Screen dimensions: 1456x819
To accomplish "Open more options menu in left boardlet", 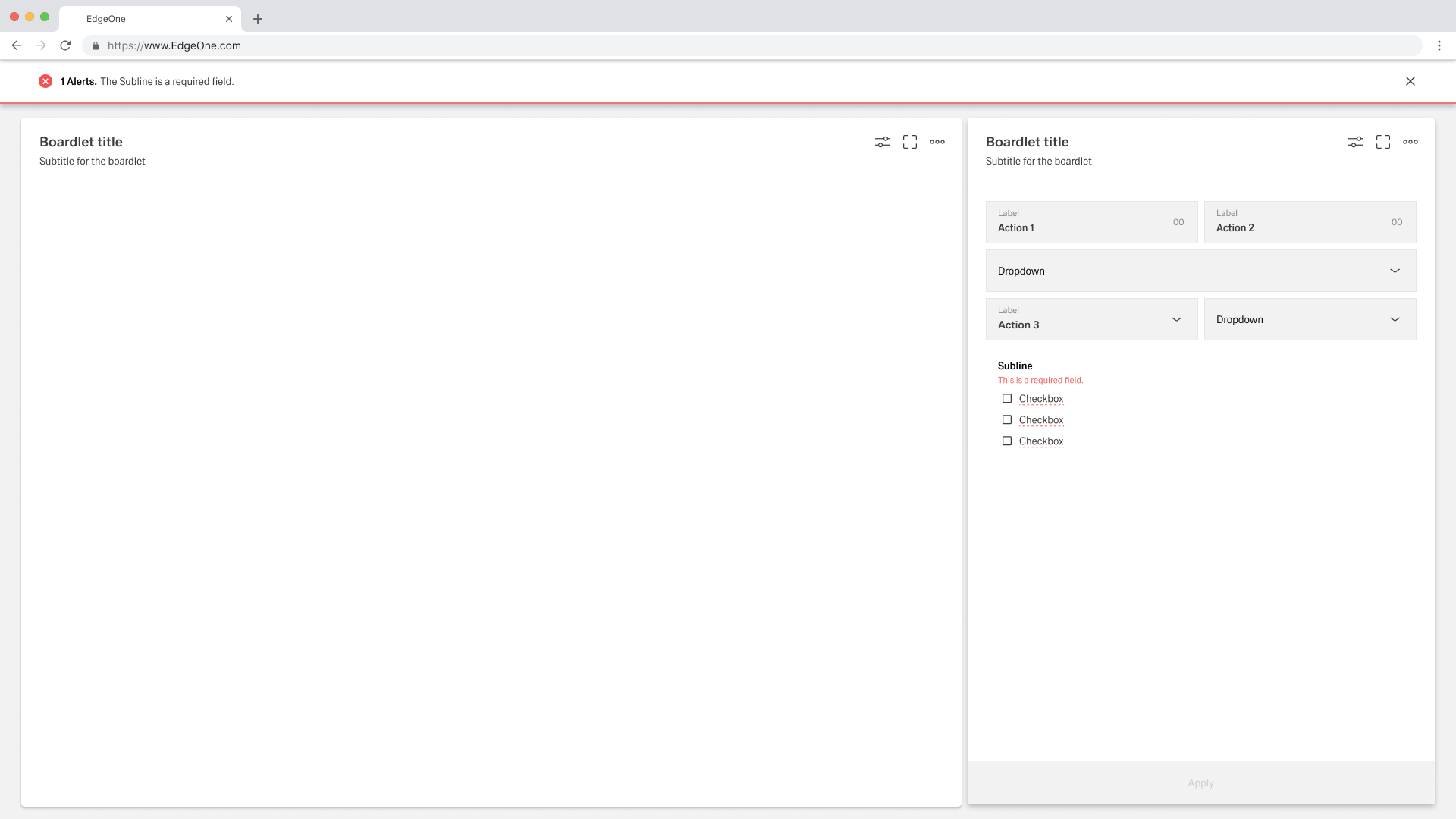I will coord(937,142).
